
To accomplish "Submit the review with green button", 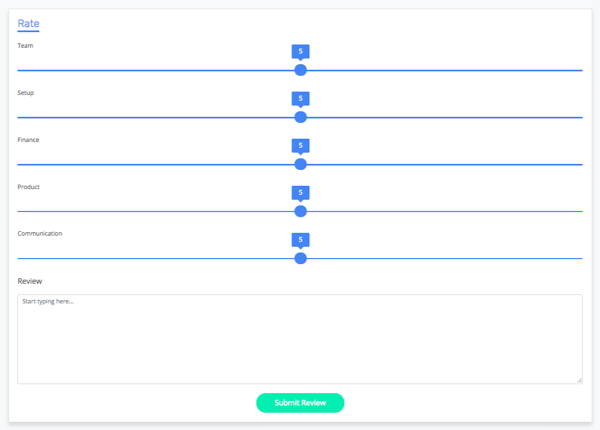I will click(x=300, y=403).
